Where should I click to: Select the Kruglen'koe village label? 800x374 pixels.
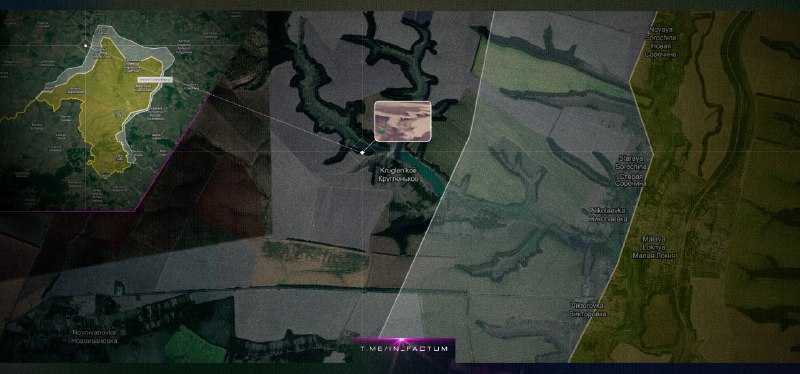pyautogui.click(x=399, y=174)
